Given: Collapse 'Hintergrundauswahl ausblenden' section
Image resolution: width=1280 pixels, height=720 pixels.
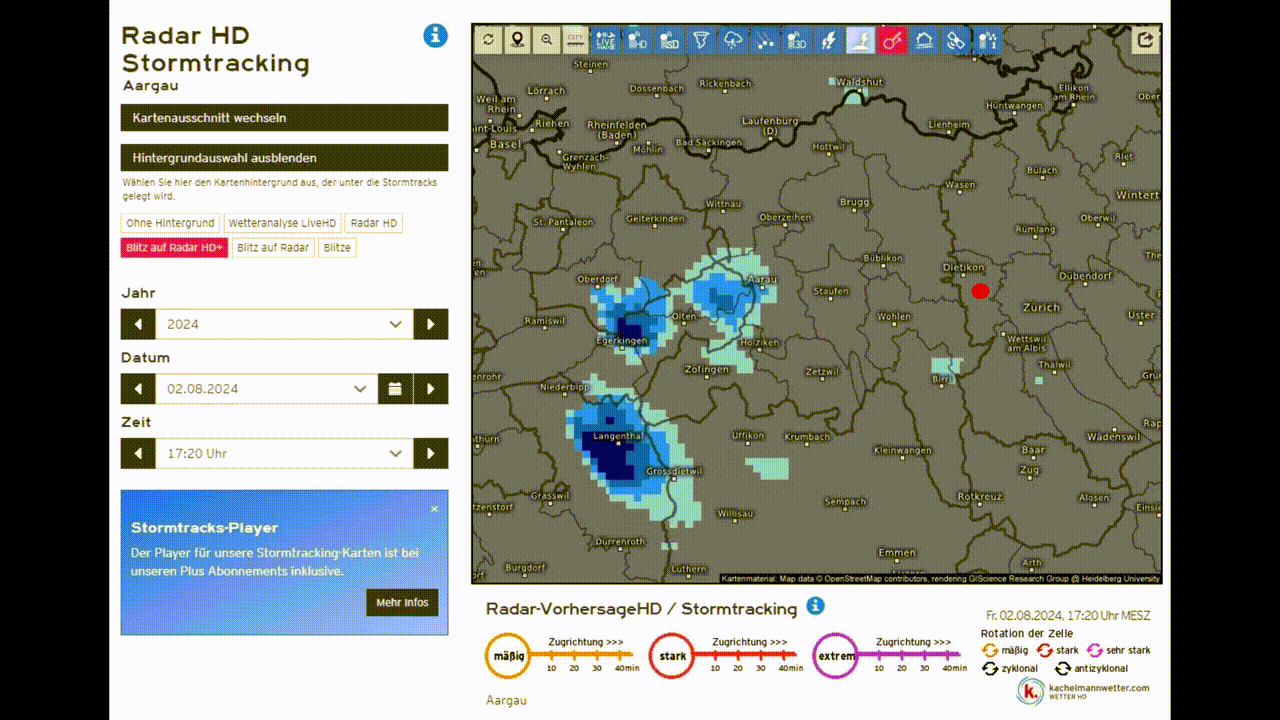Looking at the screenshot, I should (x=284, y=158).
